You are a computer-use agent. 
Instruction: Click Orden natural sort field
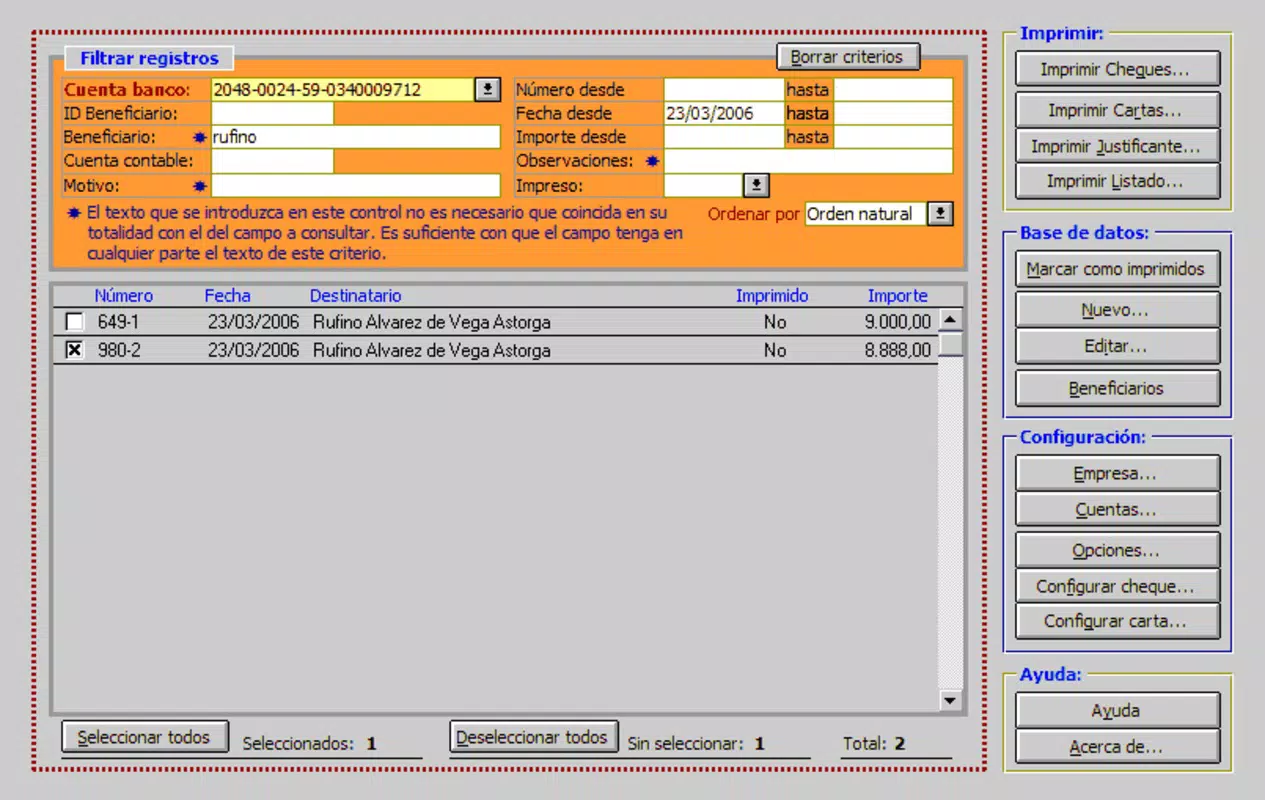coord(867,213)
